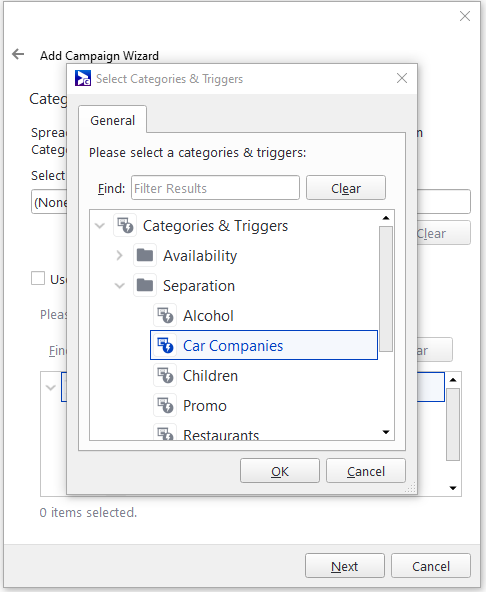Click the Separation folder icon

tap(145, 285)
